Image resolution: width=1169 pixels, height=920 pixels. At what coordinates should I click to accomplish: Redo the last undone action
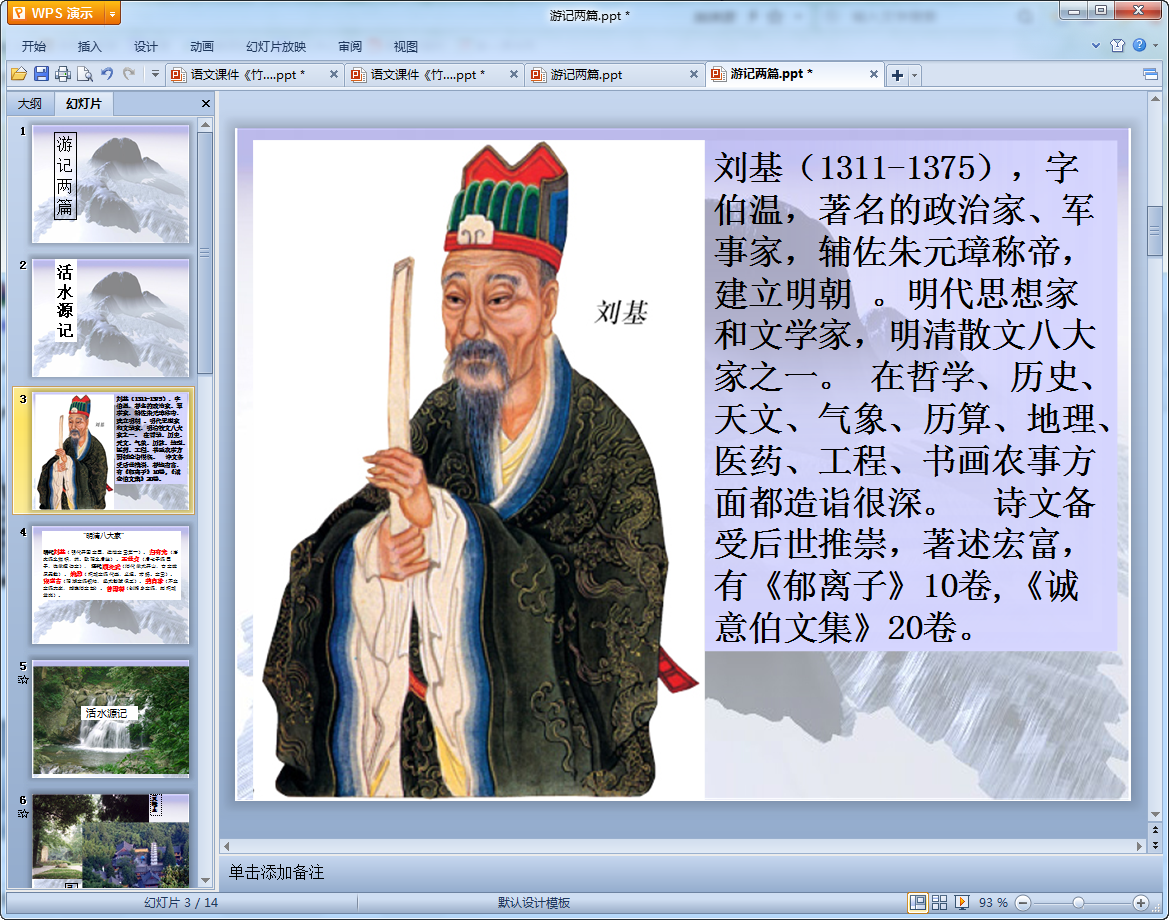pyautogui.click(x=129, y=73)
